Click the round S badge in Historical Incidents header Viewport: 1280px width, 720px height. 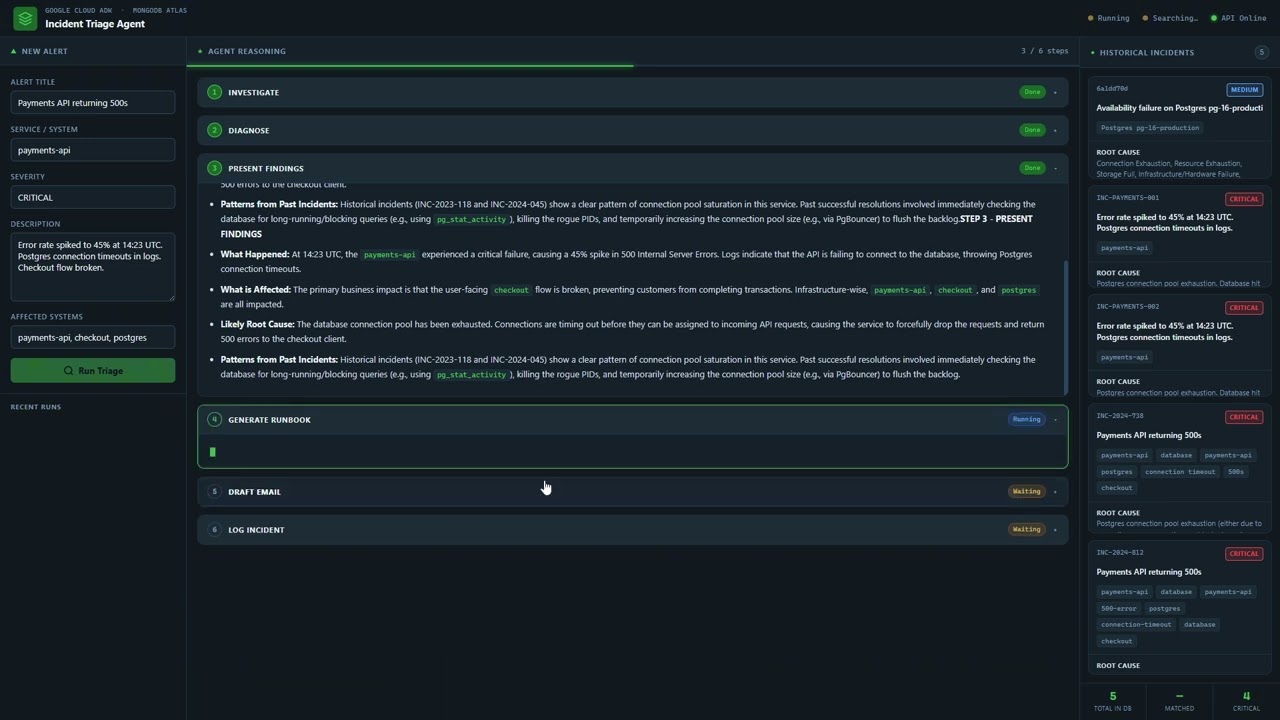[x=1261, y=52]
